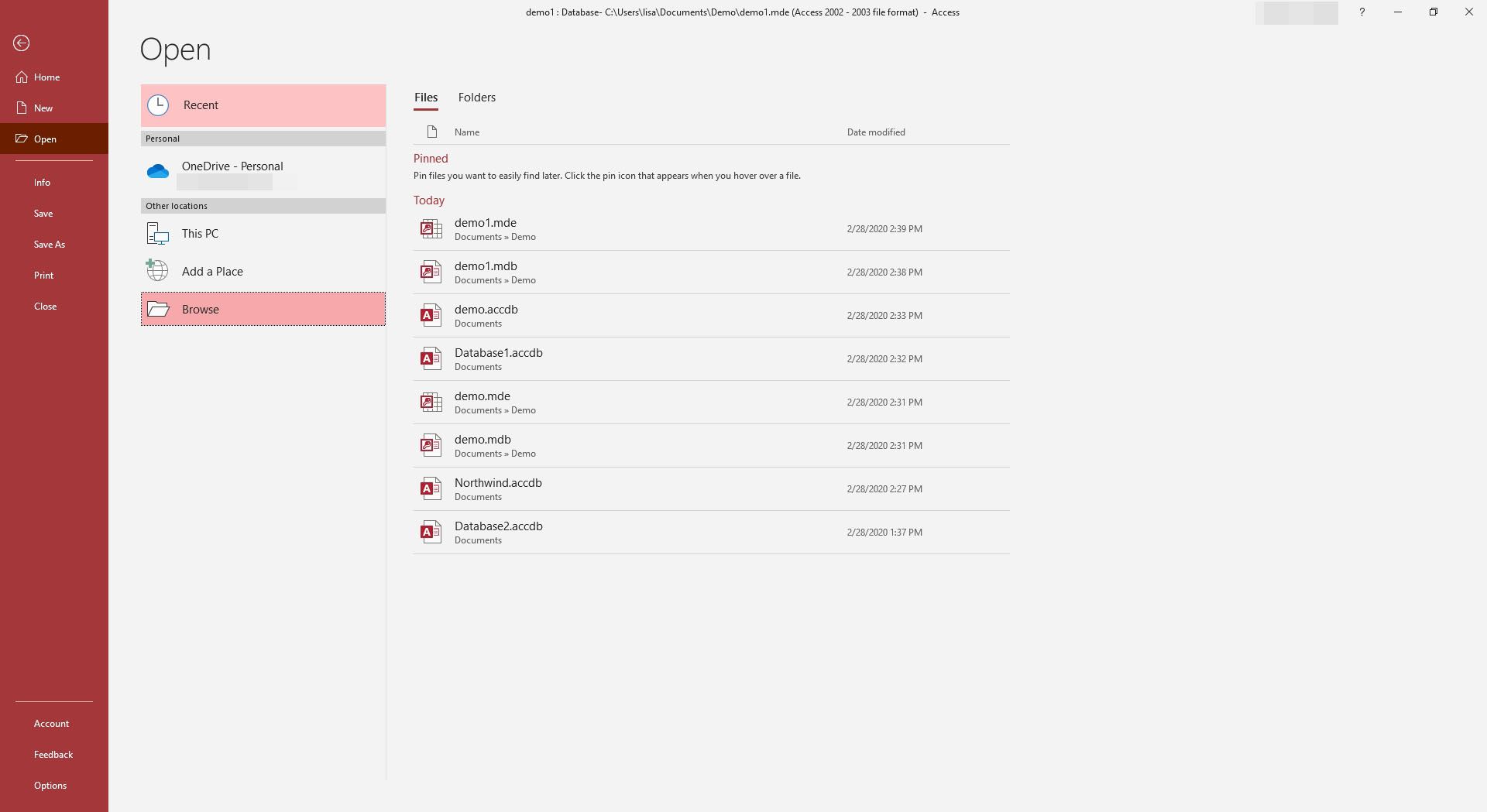Open the demo1.mdb recent file

click(x=711, y=272)
